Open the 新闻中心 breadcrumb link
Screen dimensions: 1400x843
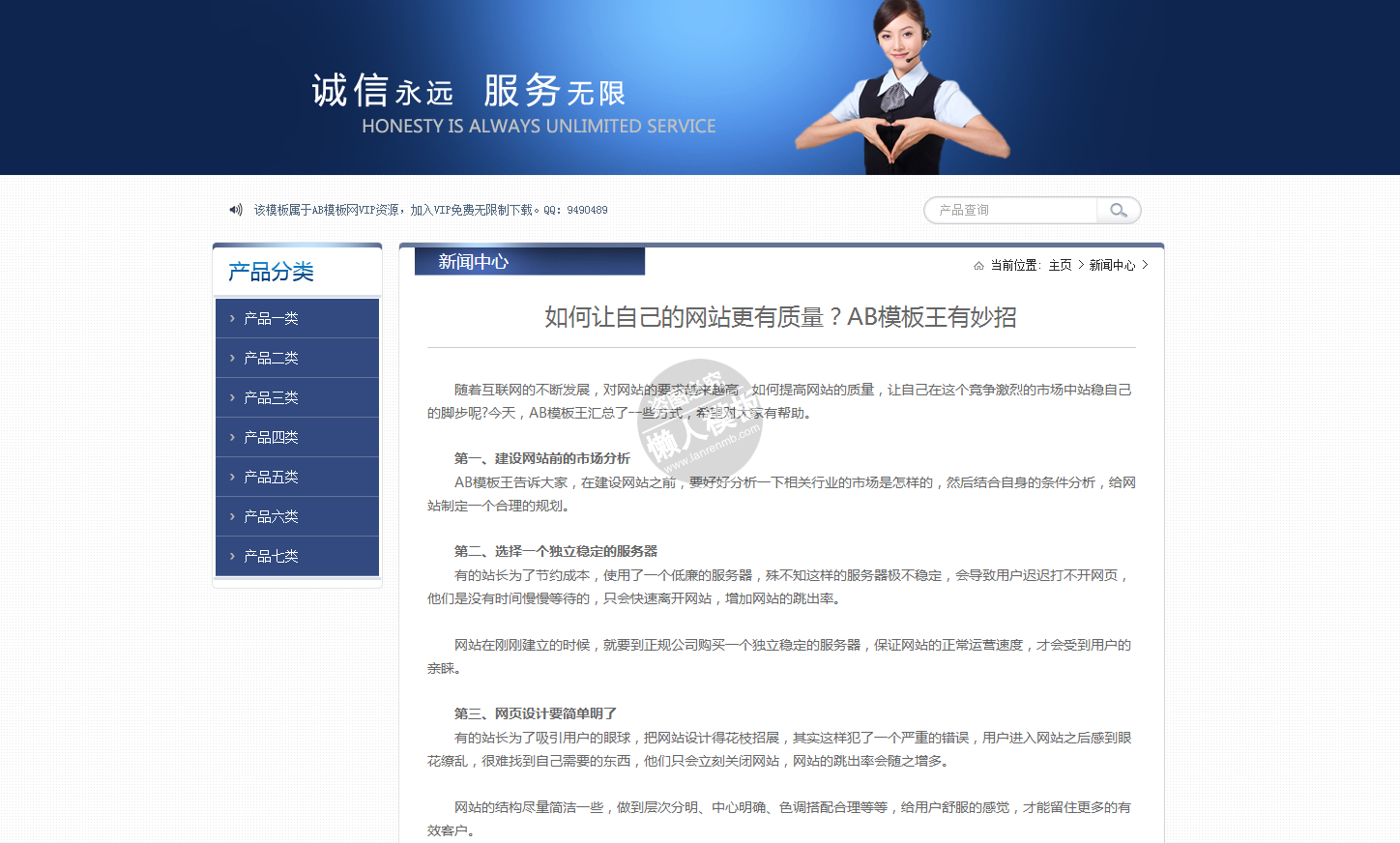pos(1112,265)
